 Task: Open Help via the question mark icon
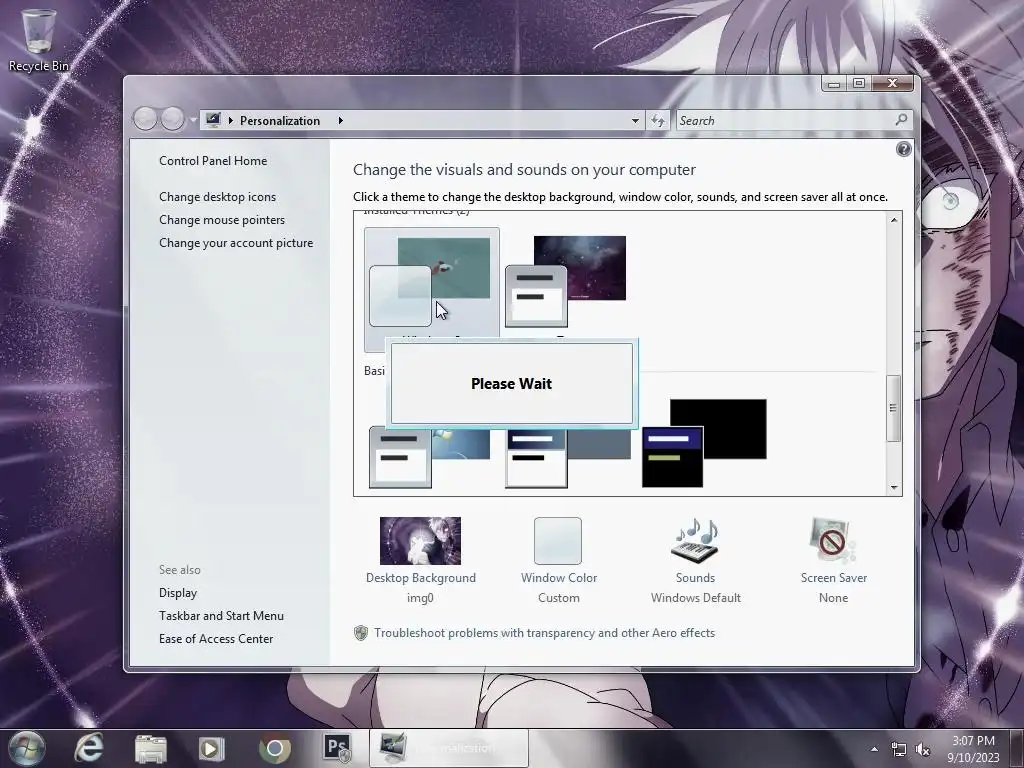903,149
